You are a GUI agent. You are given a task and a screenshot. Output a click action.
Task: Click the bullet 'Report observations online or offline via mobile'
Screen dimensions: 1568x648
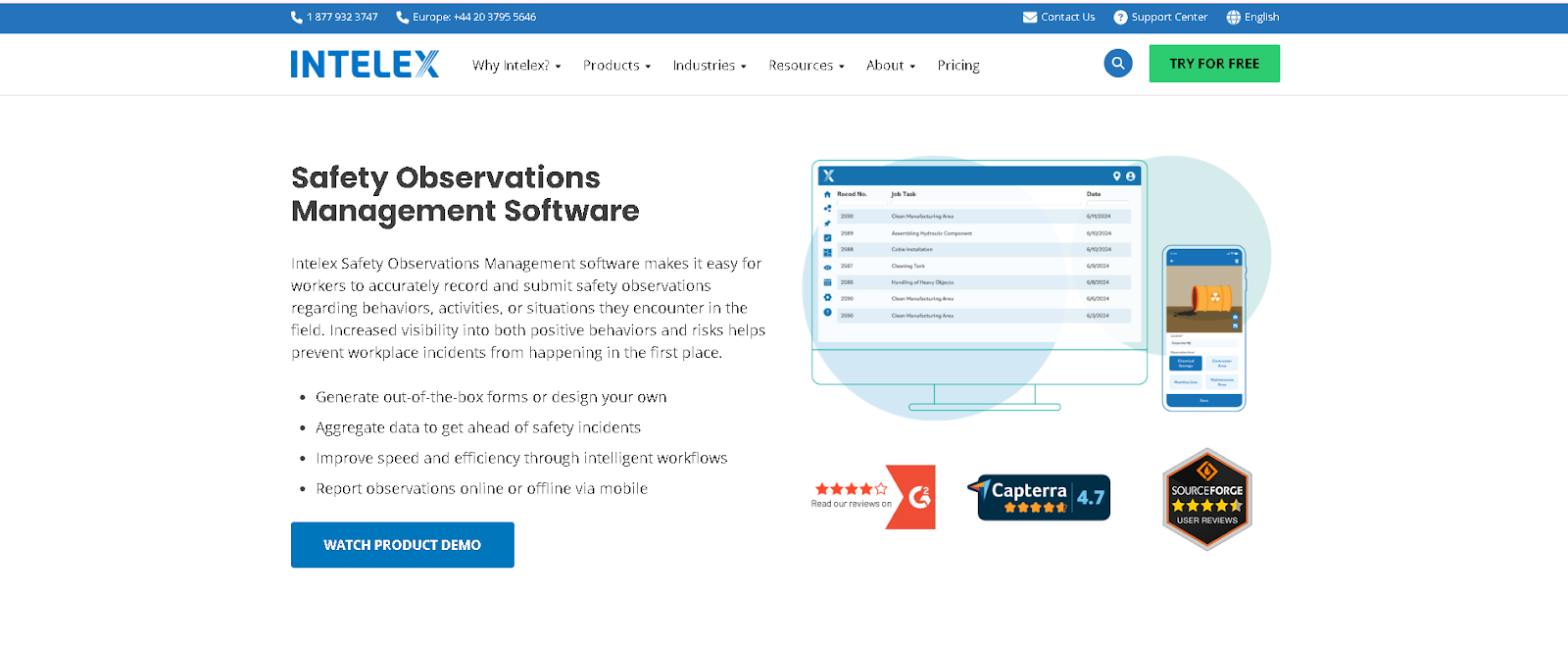(x=482, y=488)
